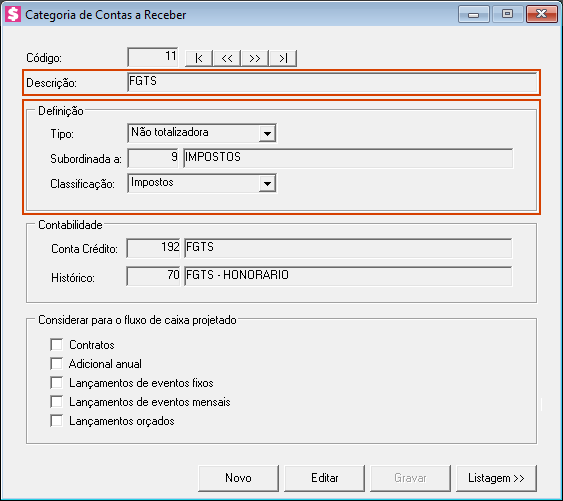
Task: Select the Conta Crédito code field
Action: pos(153,248)
